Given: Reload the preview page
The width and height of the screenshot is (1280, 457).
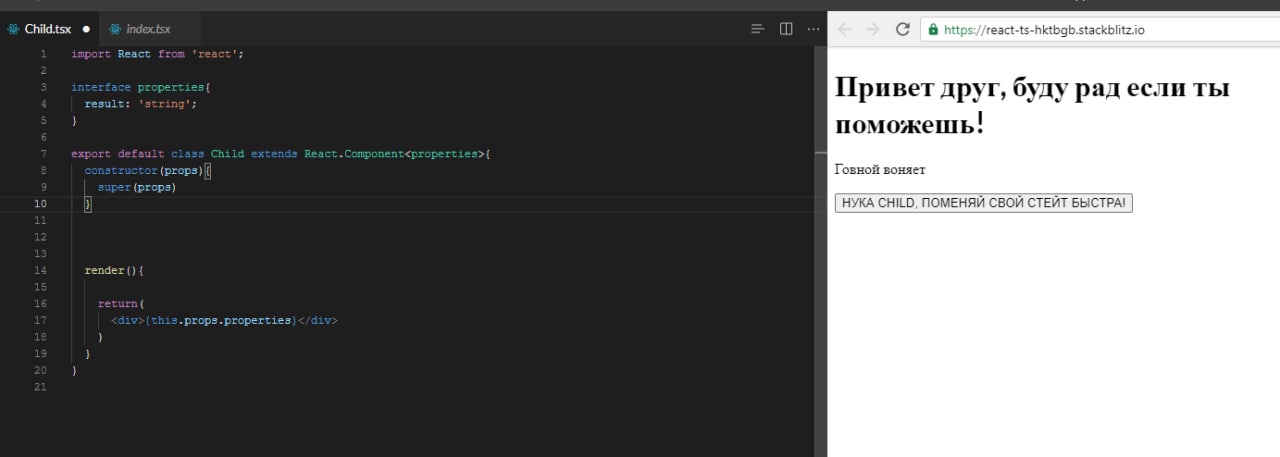Looking at the screenshot, I should (903, 29).
